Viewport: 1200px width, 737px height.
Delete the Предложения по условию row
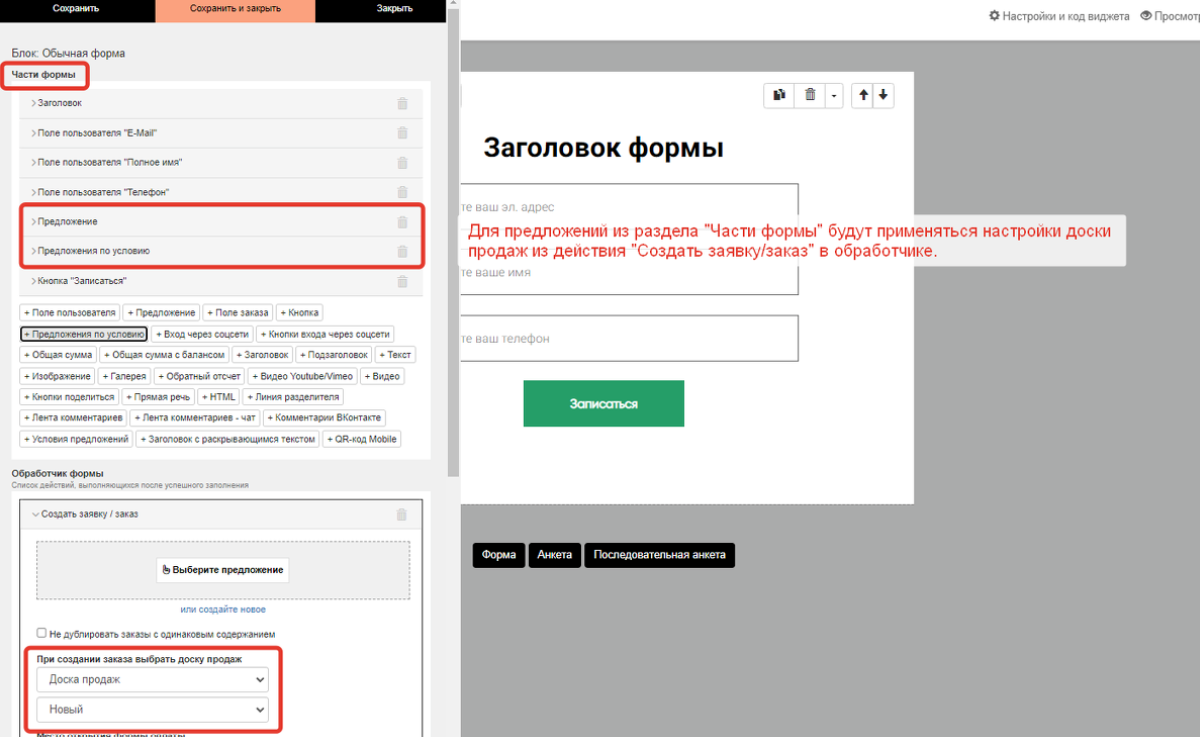pyautogui.click(x=402, y=251)
